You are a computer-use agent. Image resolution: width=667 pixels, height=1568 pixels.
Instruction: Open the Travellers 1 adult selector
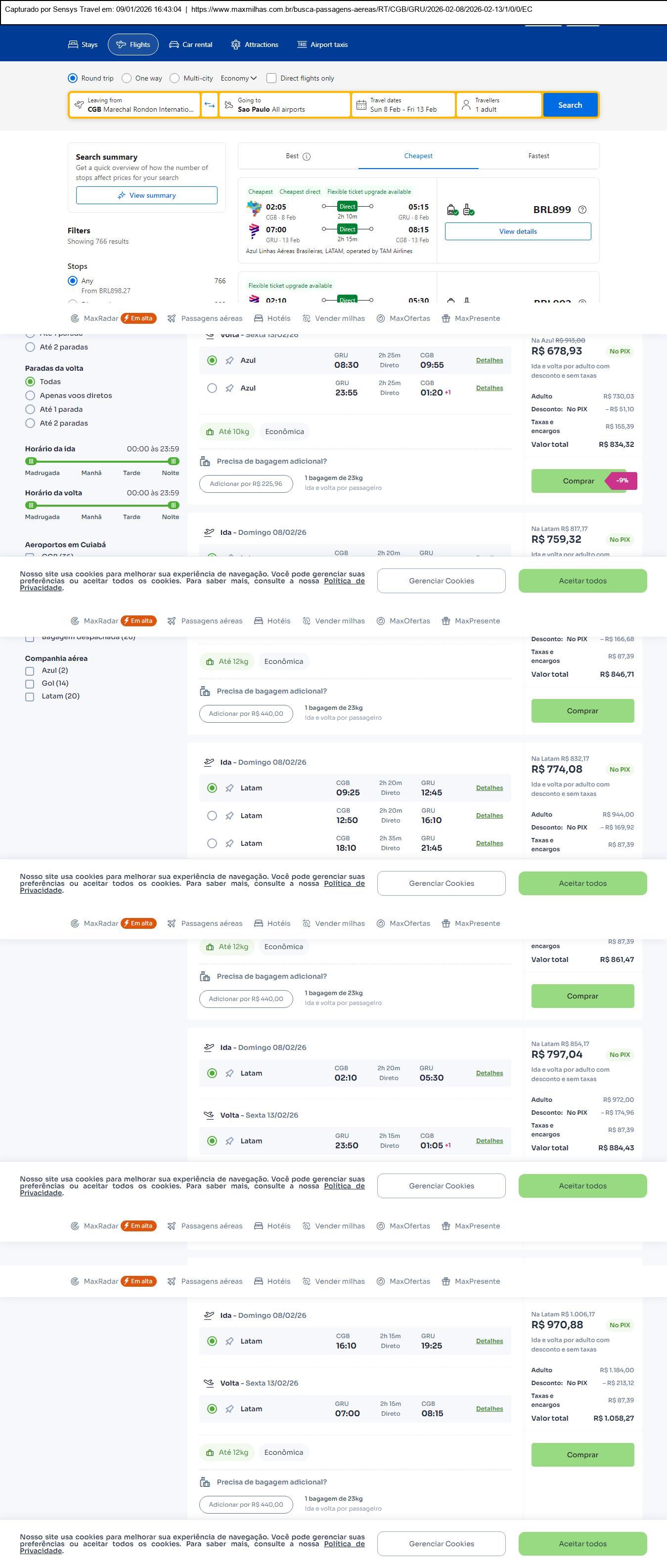pos(499,105)
